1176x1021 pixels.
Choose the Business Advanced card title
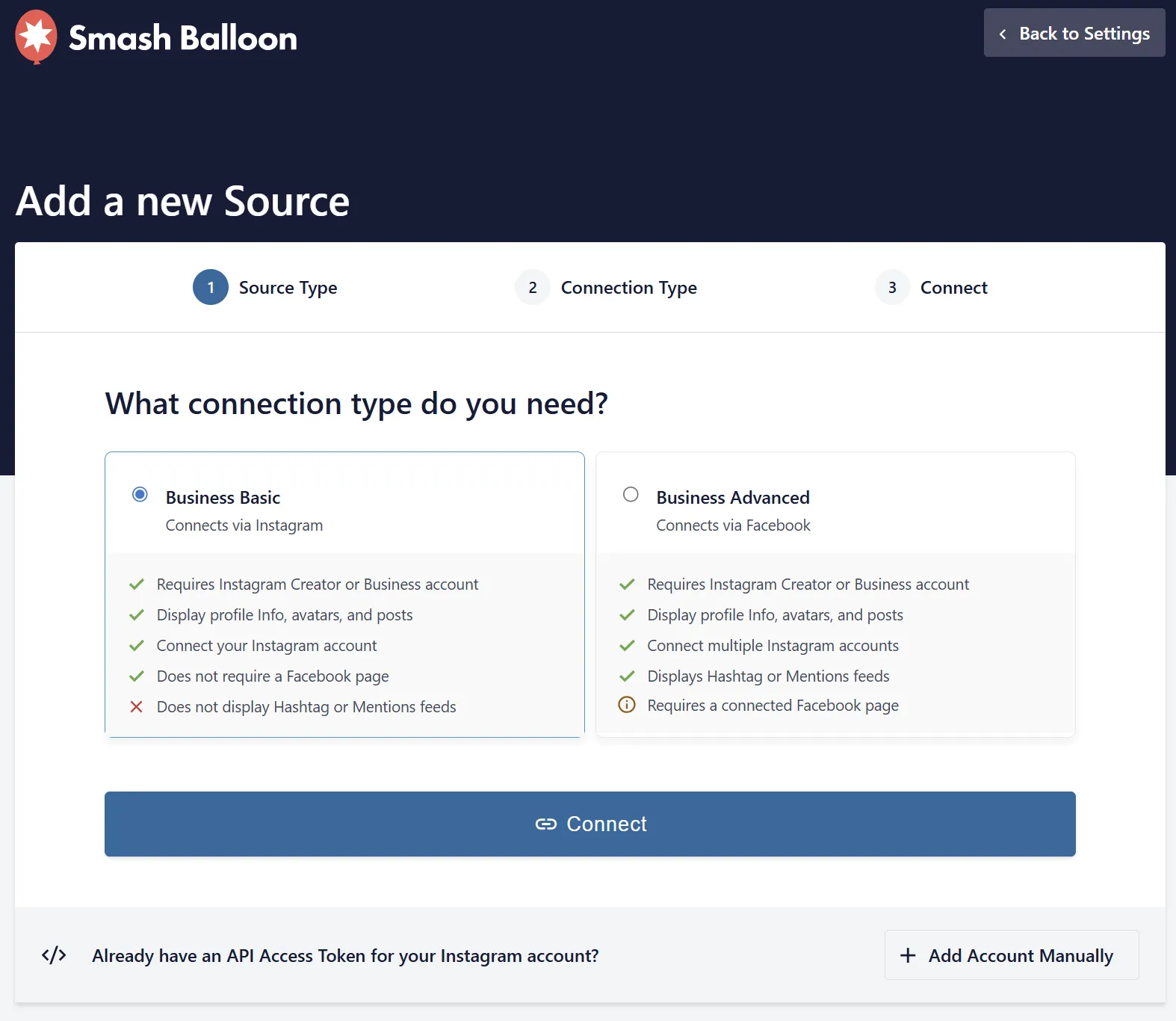(x=733, y=498)
